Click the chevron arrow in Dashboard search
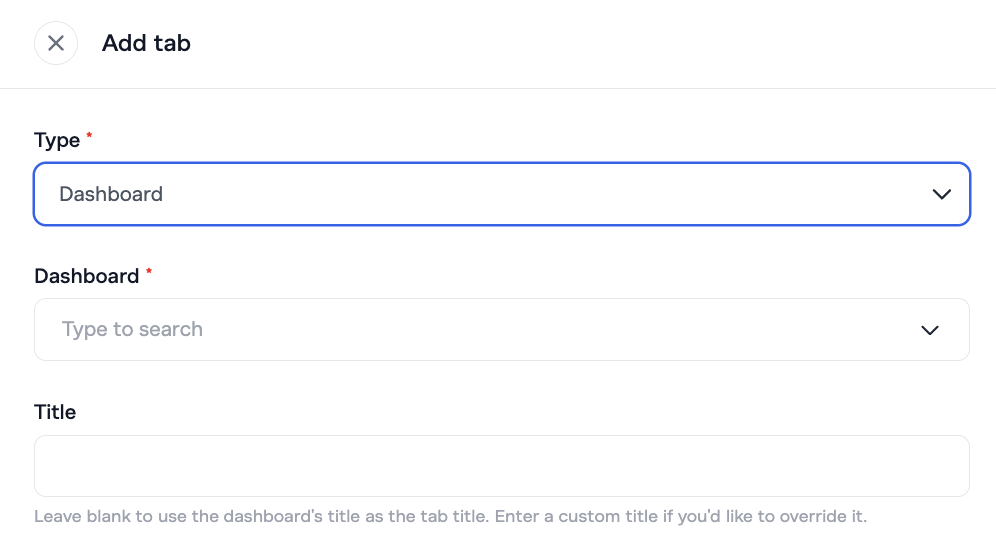Screen dimensions: 996x558 [930, 330]
